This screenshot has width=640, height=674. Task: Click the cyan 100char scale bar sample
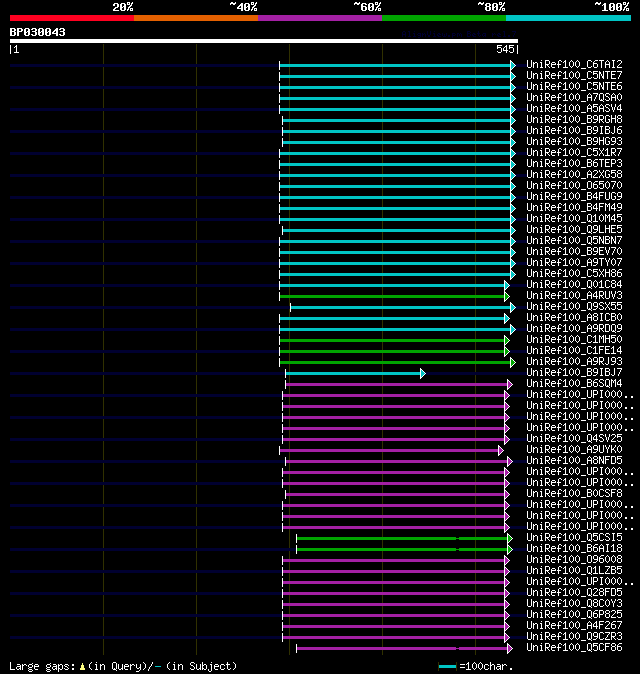pos(447,666)
